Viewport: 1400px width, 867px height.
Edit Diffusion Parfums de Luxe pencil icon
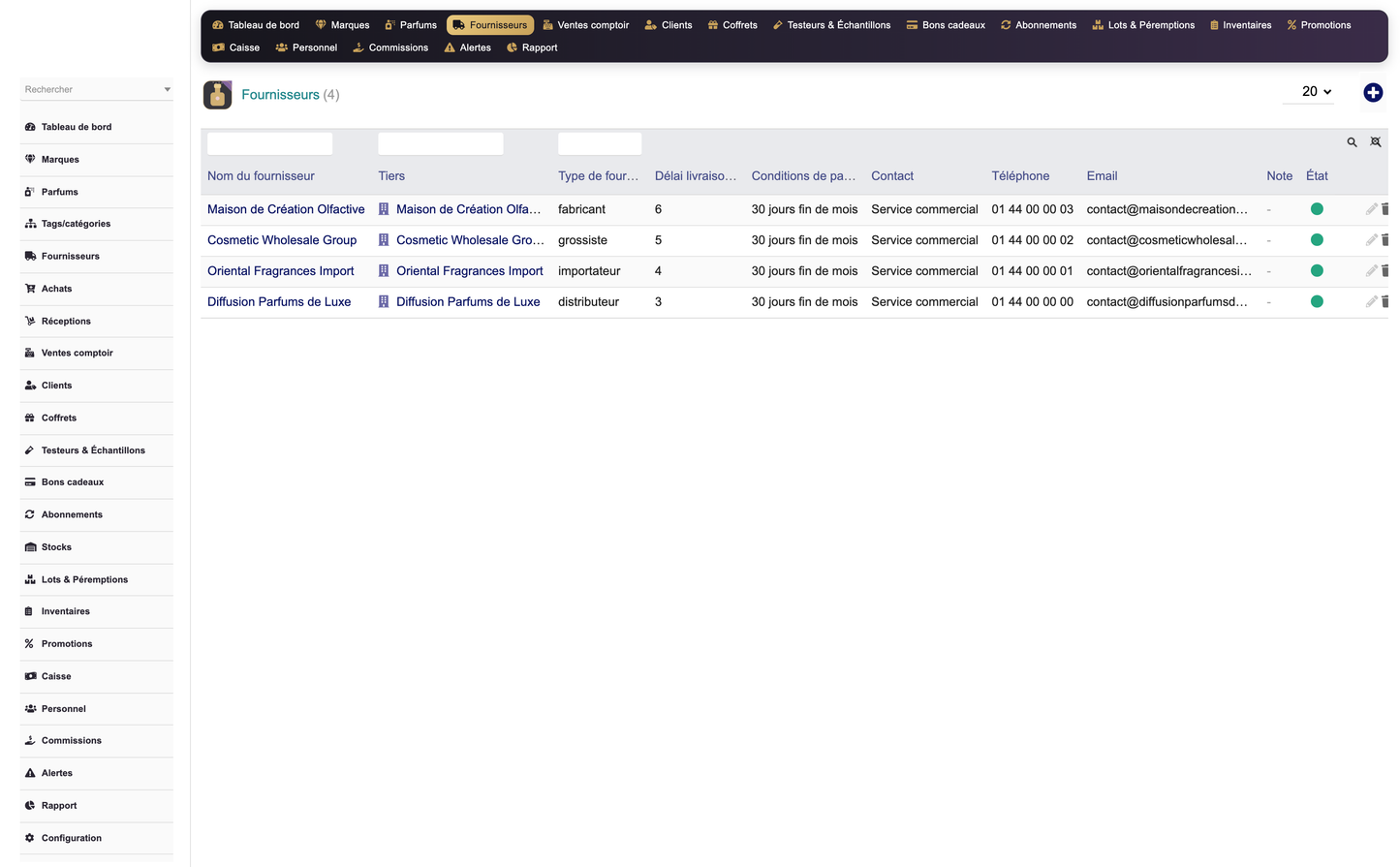click(1371, 302)
